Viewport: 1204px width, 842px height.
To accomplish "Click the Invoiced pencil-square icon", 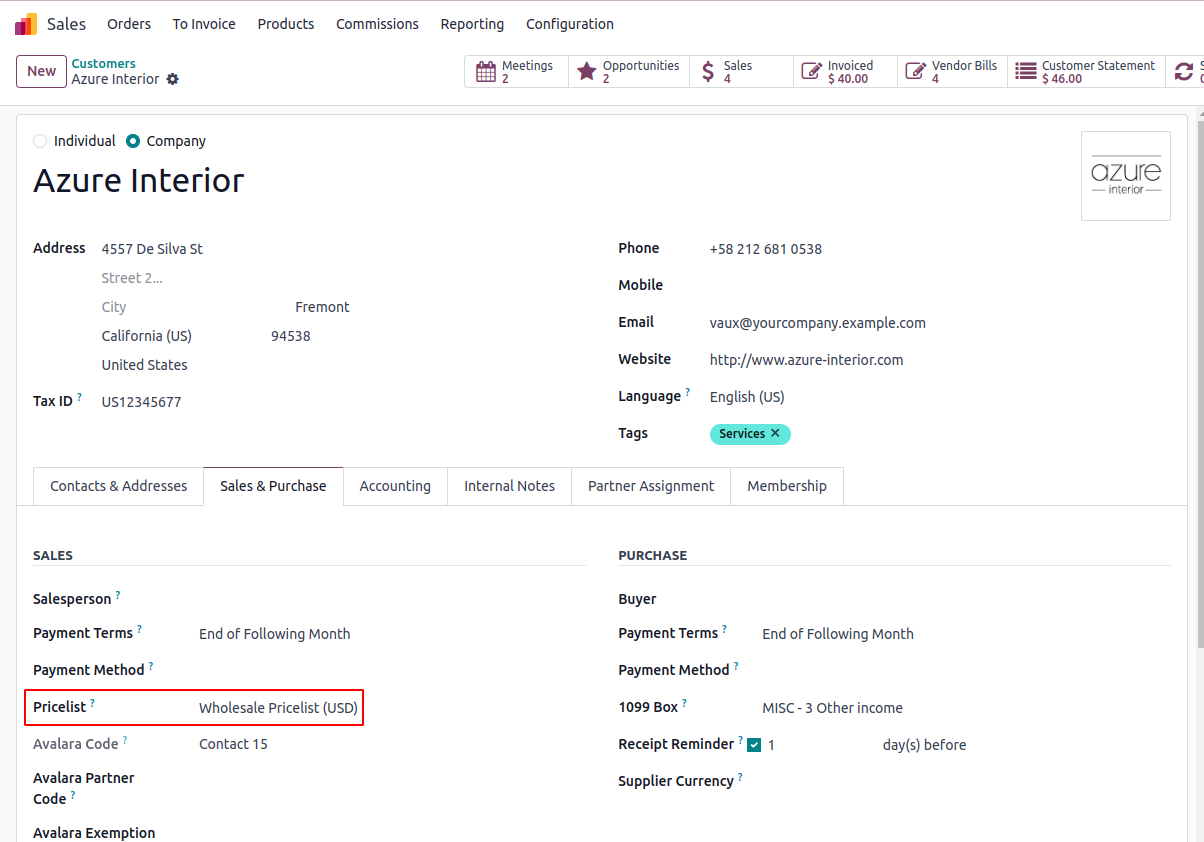I will [x=811, y=72].
